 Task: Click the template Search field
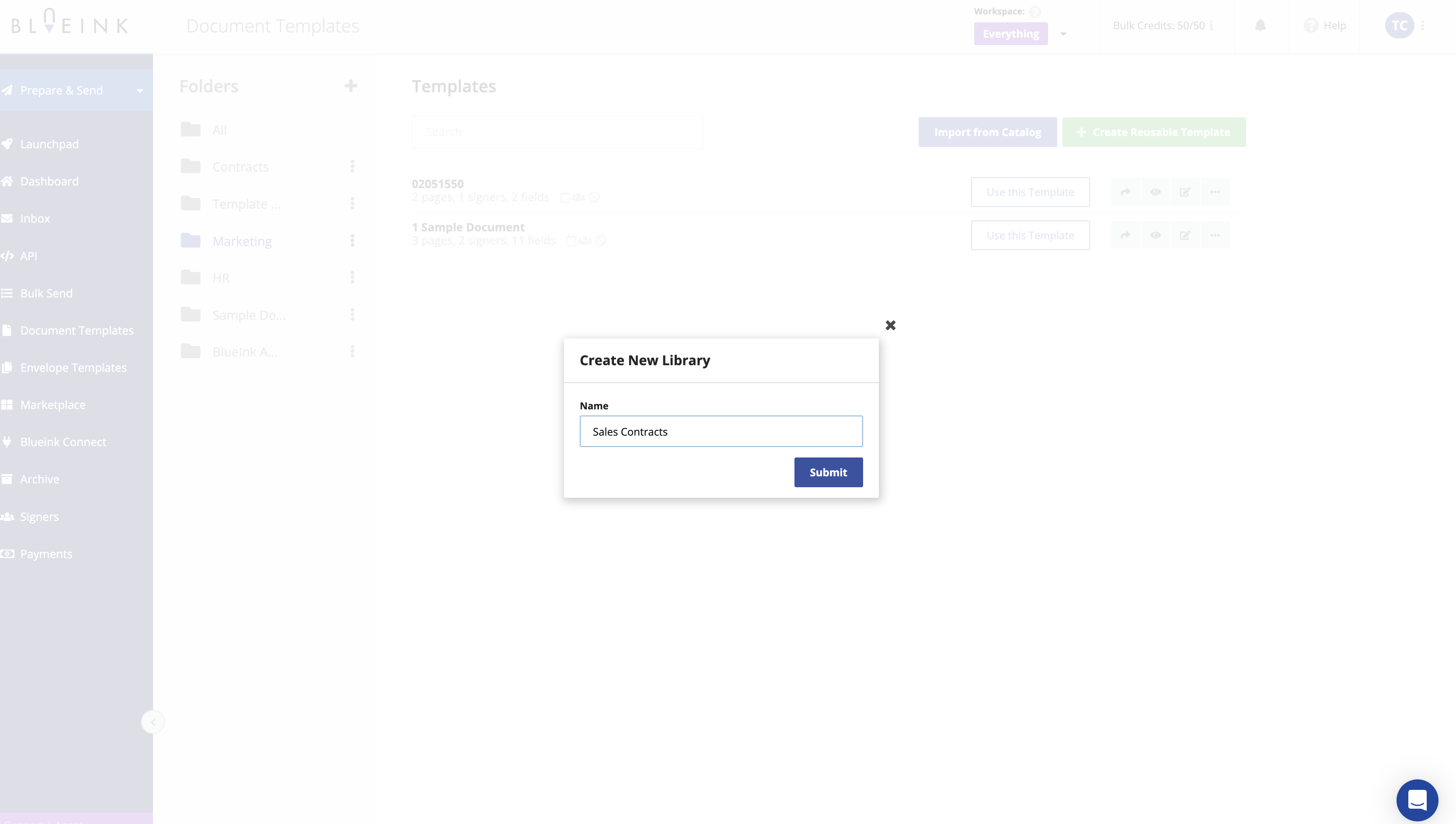[558, 132]
